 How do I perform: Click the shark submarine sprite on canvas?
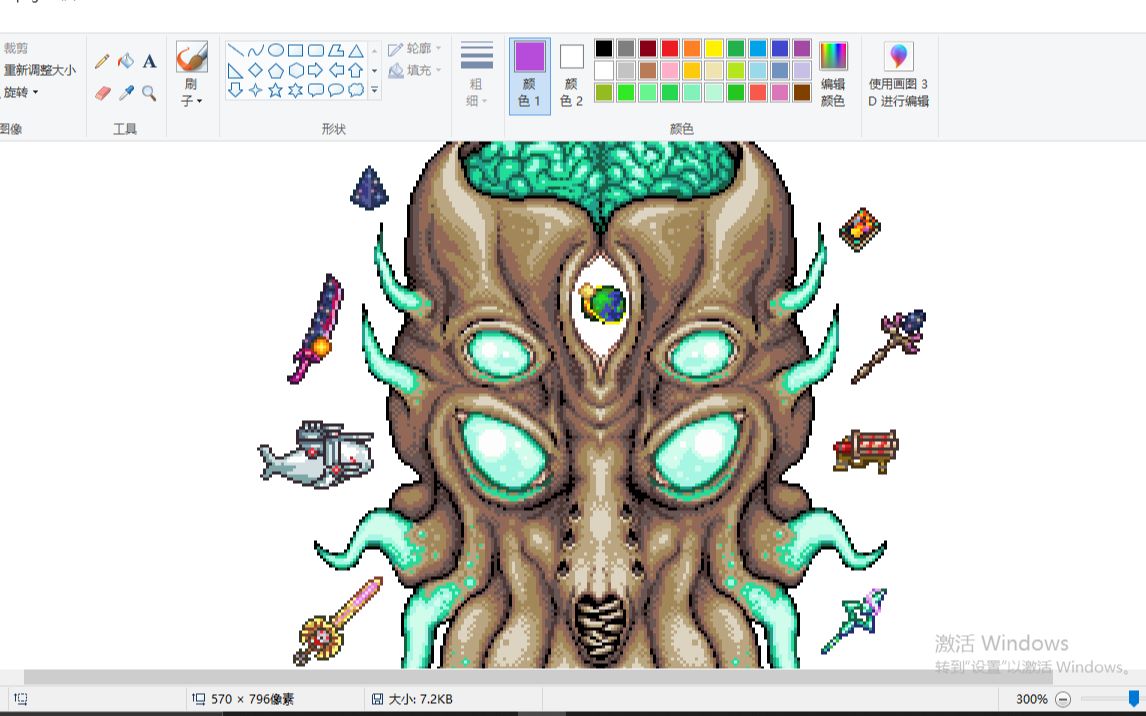(x=316, y=454)
